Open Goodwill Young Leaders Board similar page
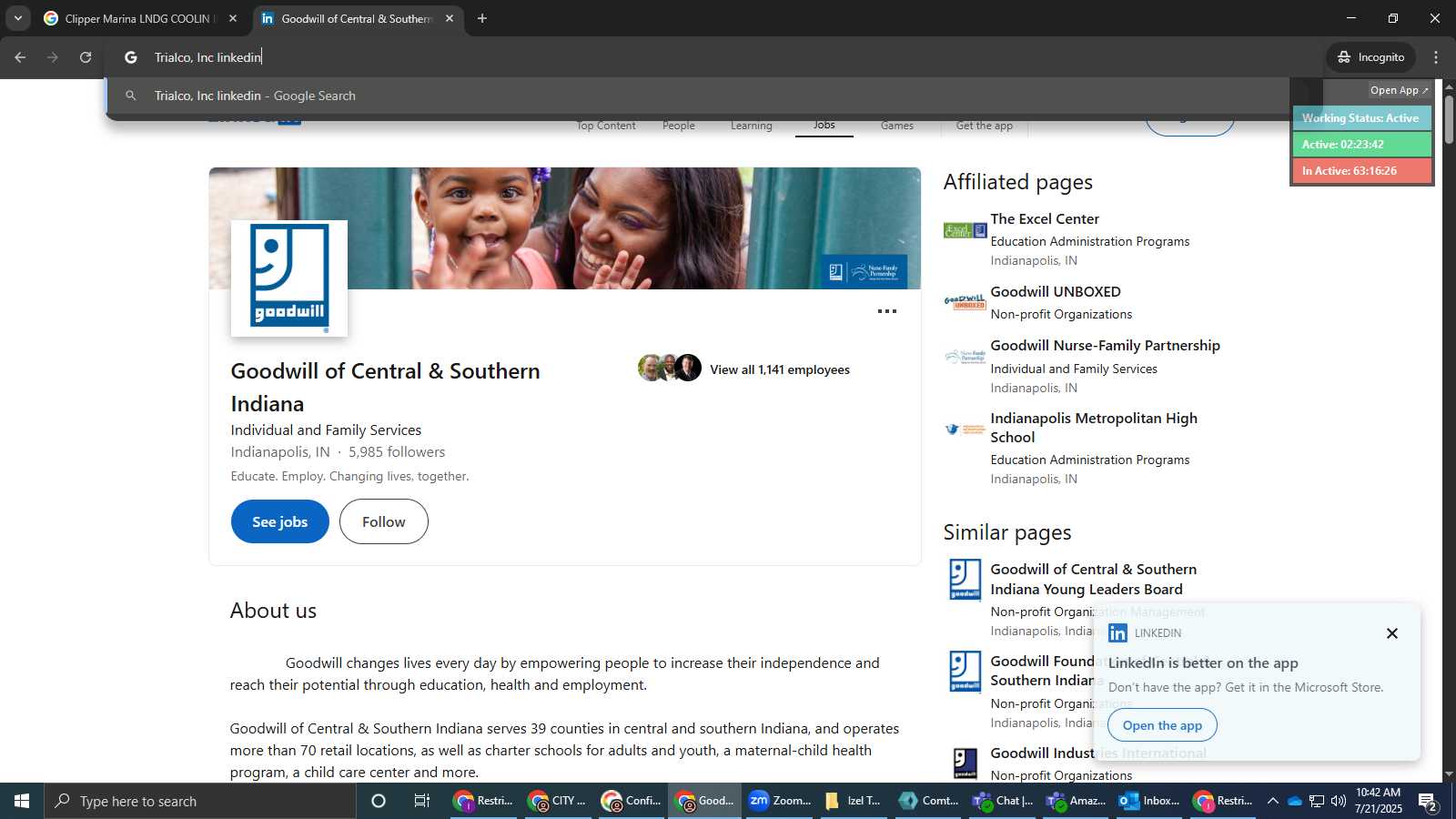 pyautogui.click(x=1093, y=579)
